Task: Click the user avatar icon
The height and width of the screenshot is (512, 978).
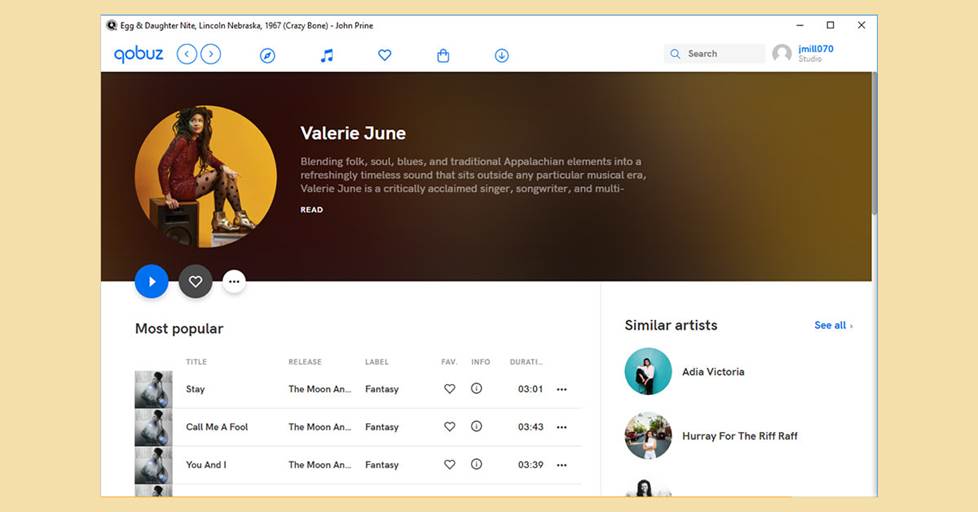Action: click(782, 54)
